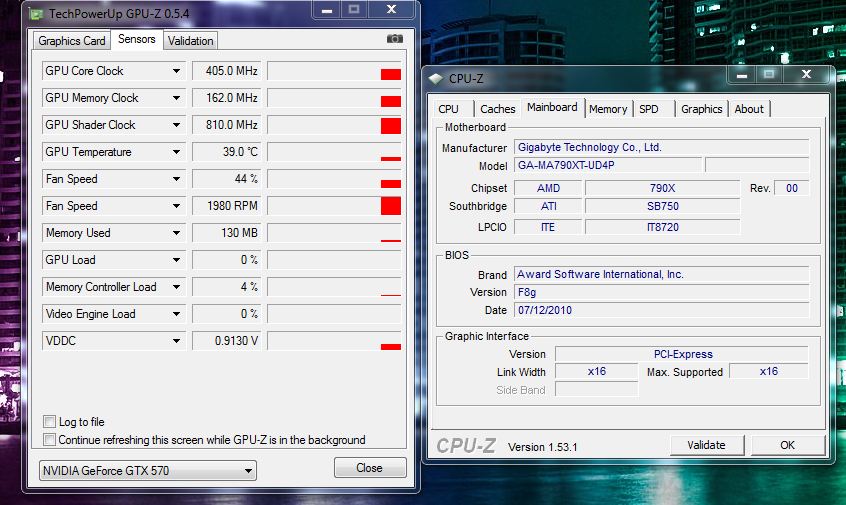Open the GPU Memory Clock sensor dropdown

(176, 98)
